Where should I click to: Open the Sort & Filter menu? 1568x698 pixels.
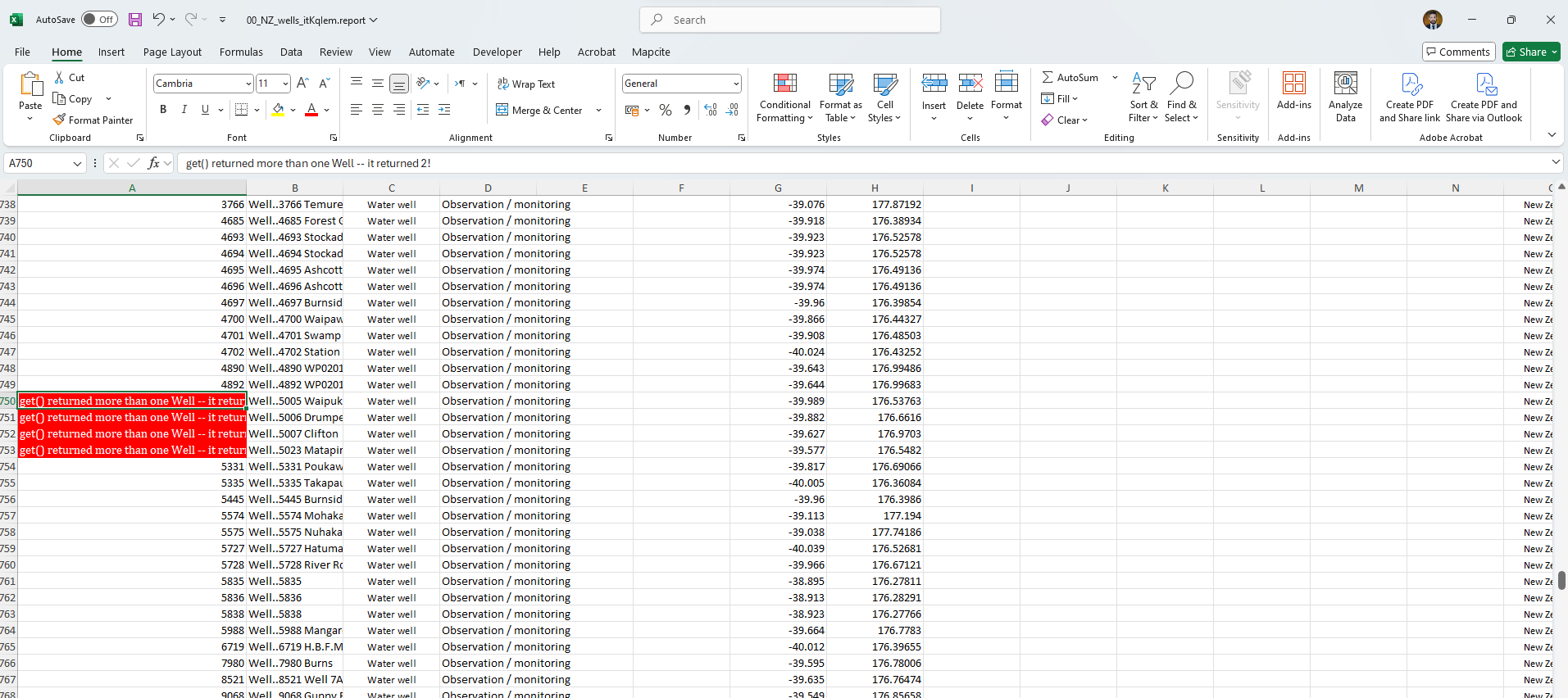tap(1143, 97)
